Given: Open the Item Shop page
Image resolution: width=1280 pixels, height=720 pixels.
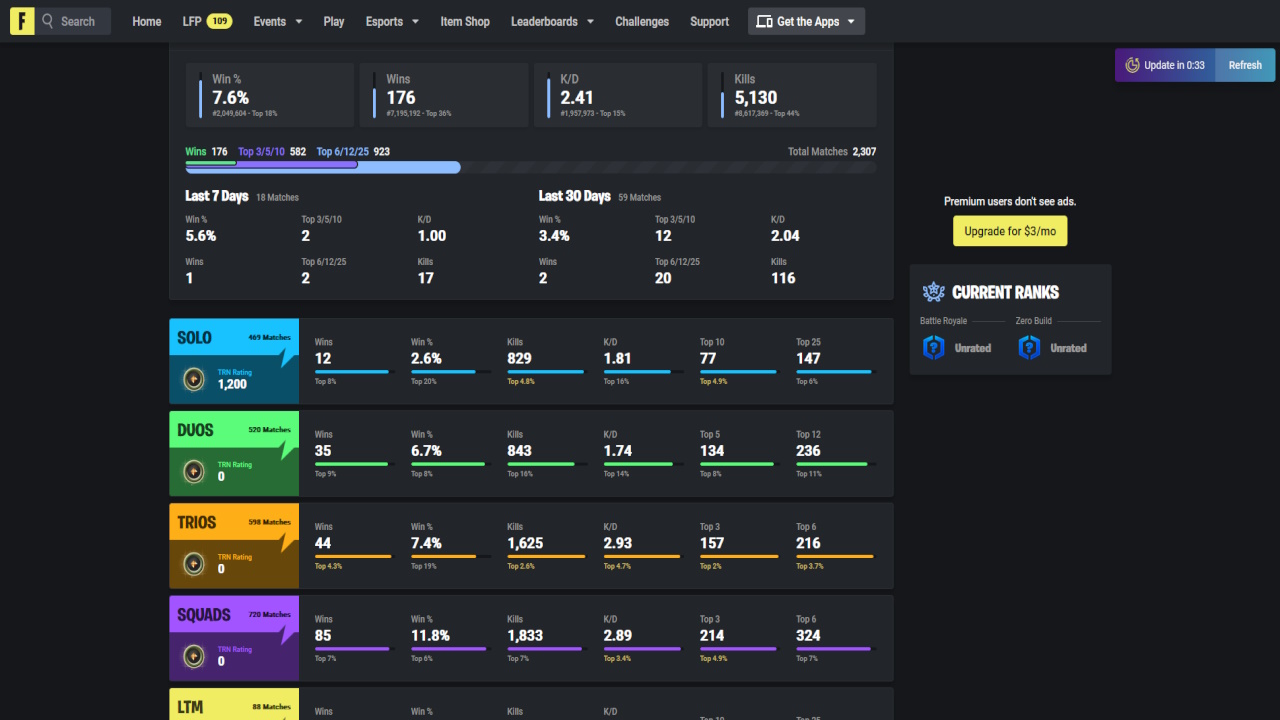Looking at the screenshot, I should pos(465,21).
